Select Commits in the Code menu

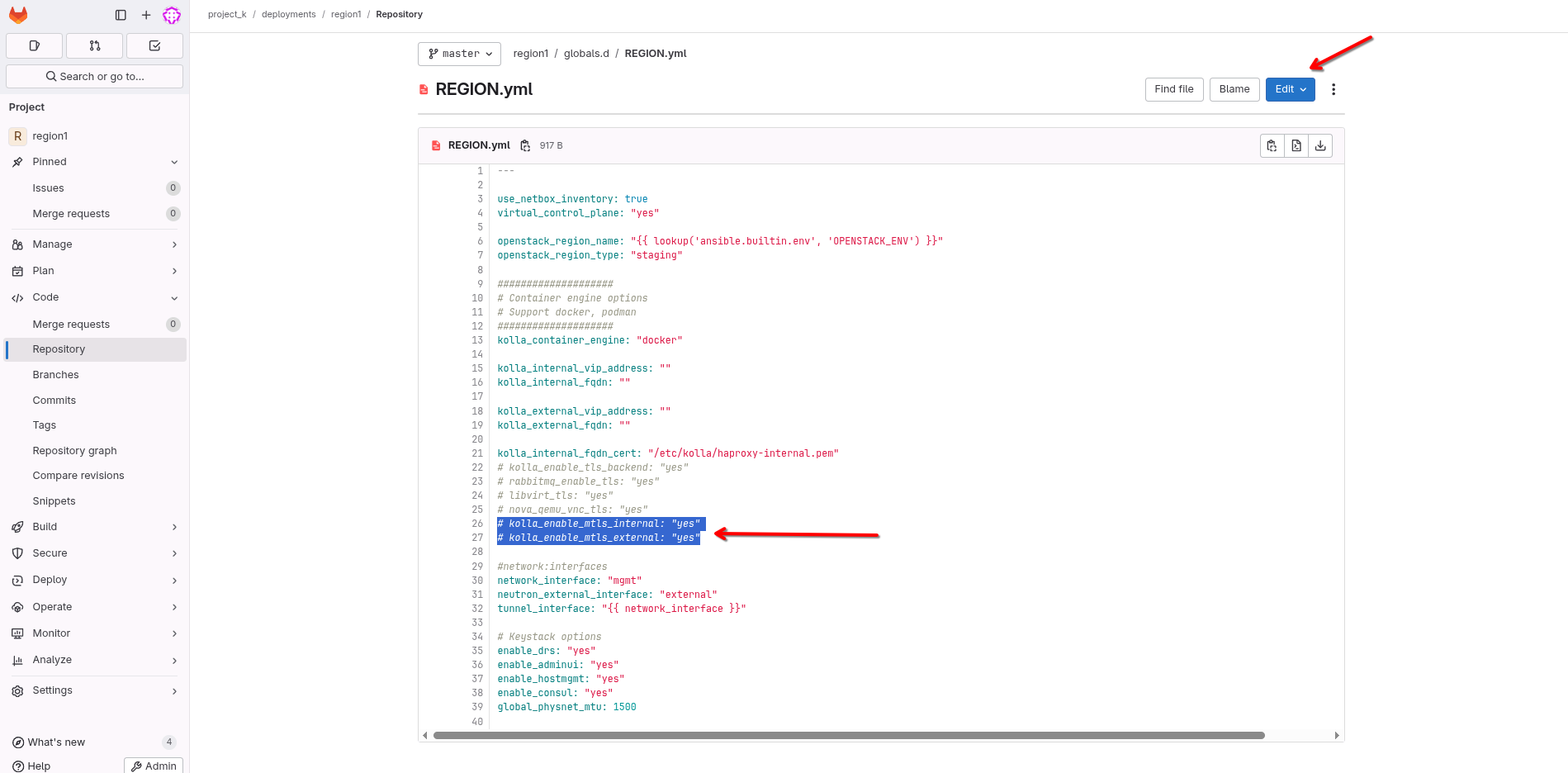coord(54,401)
